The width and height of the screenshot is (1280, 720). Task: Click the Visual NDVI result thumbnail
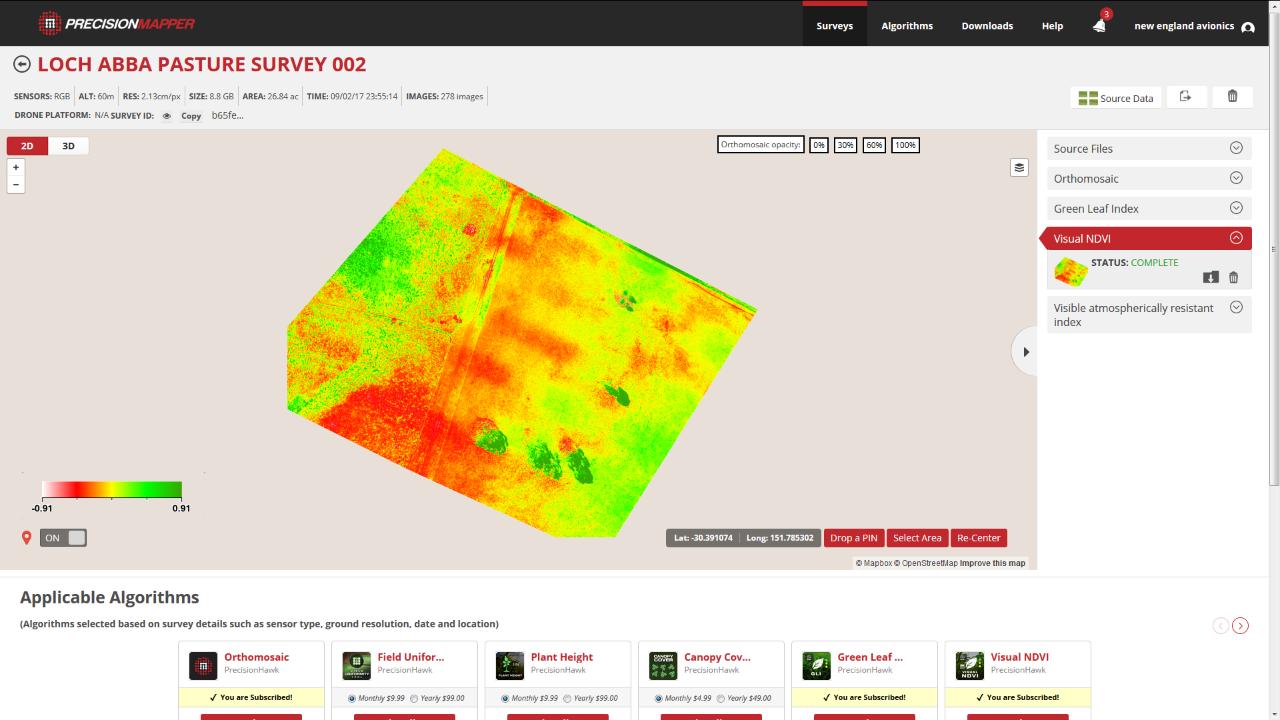pos(1071,272)
